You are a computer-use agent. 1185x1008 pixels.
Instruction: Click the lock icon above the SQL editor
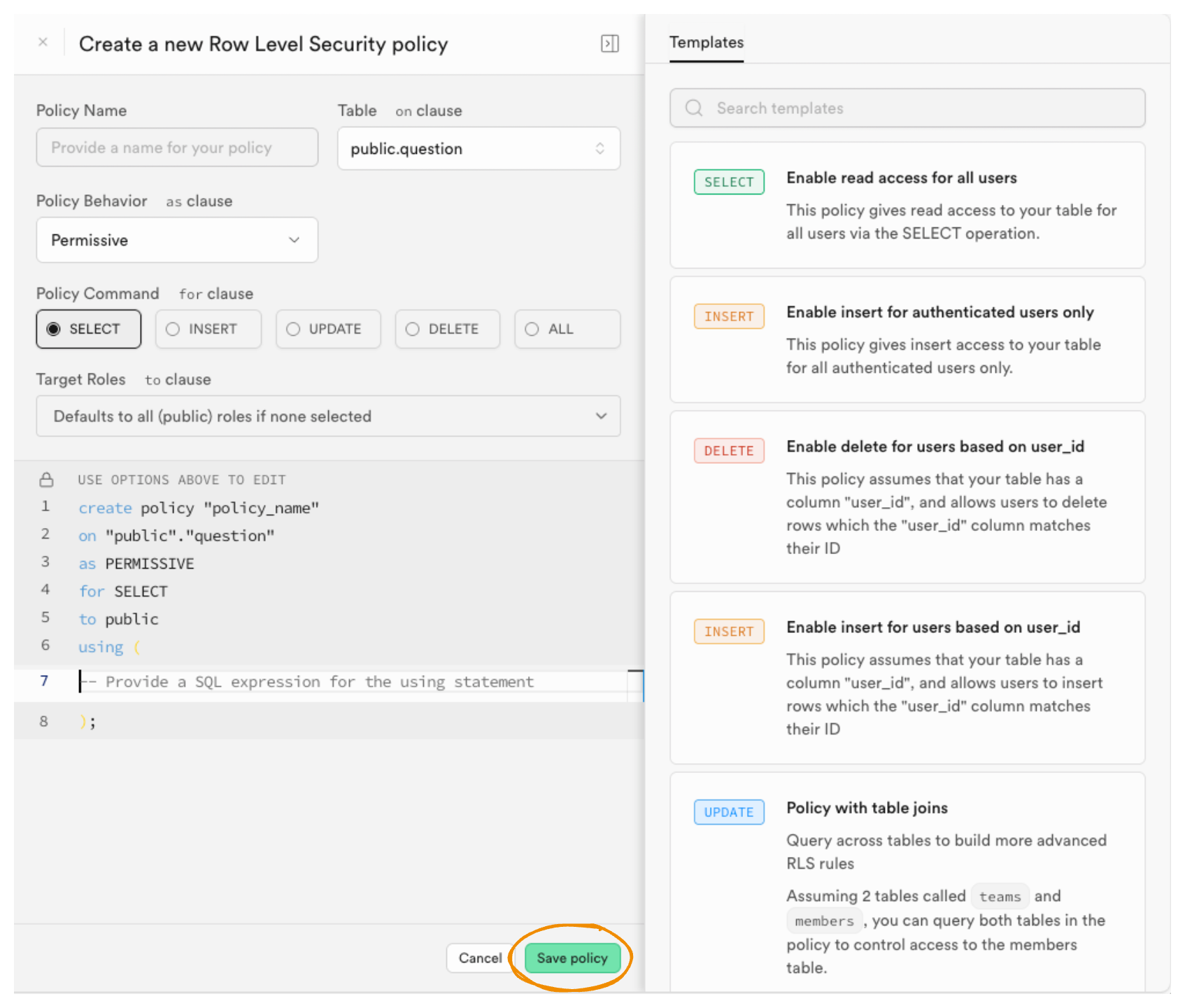pyautogui.click(x=46, y=480)
